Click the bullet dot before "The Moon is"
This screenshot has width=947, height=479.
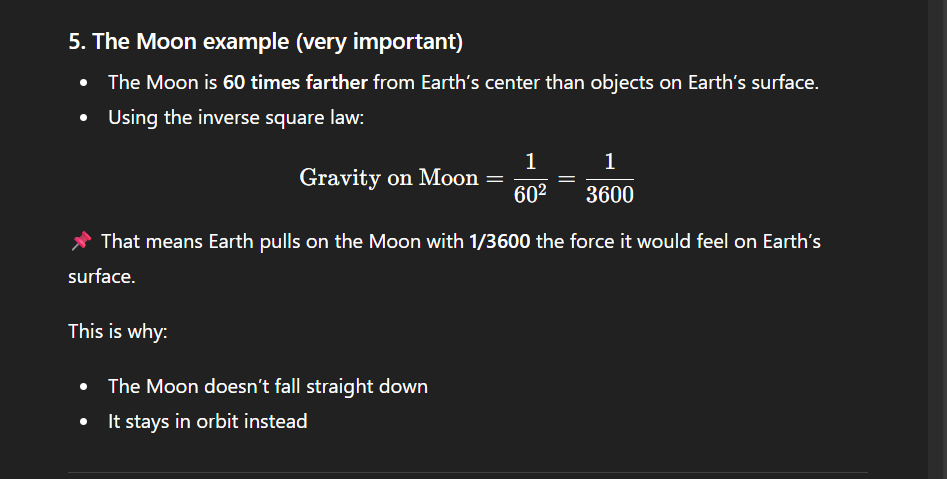pyautogui.click(x=87, y=83)
